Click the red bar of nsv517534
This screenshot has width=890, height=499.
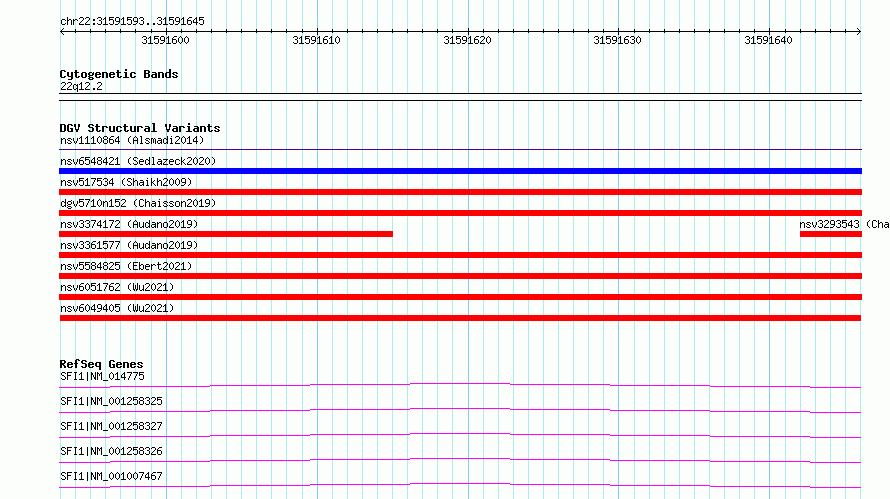[460, 192]
